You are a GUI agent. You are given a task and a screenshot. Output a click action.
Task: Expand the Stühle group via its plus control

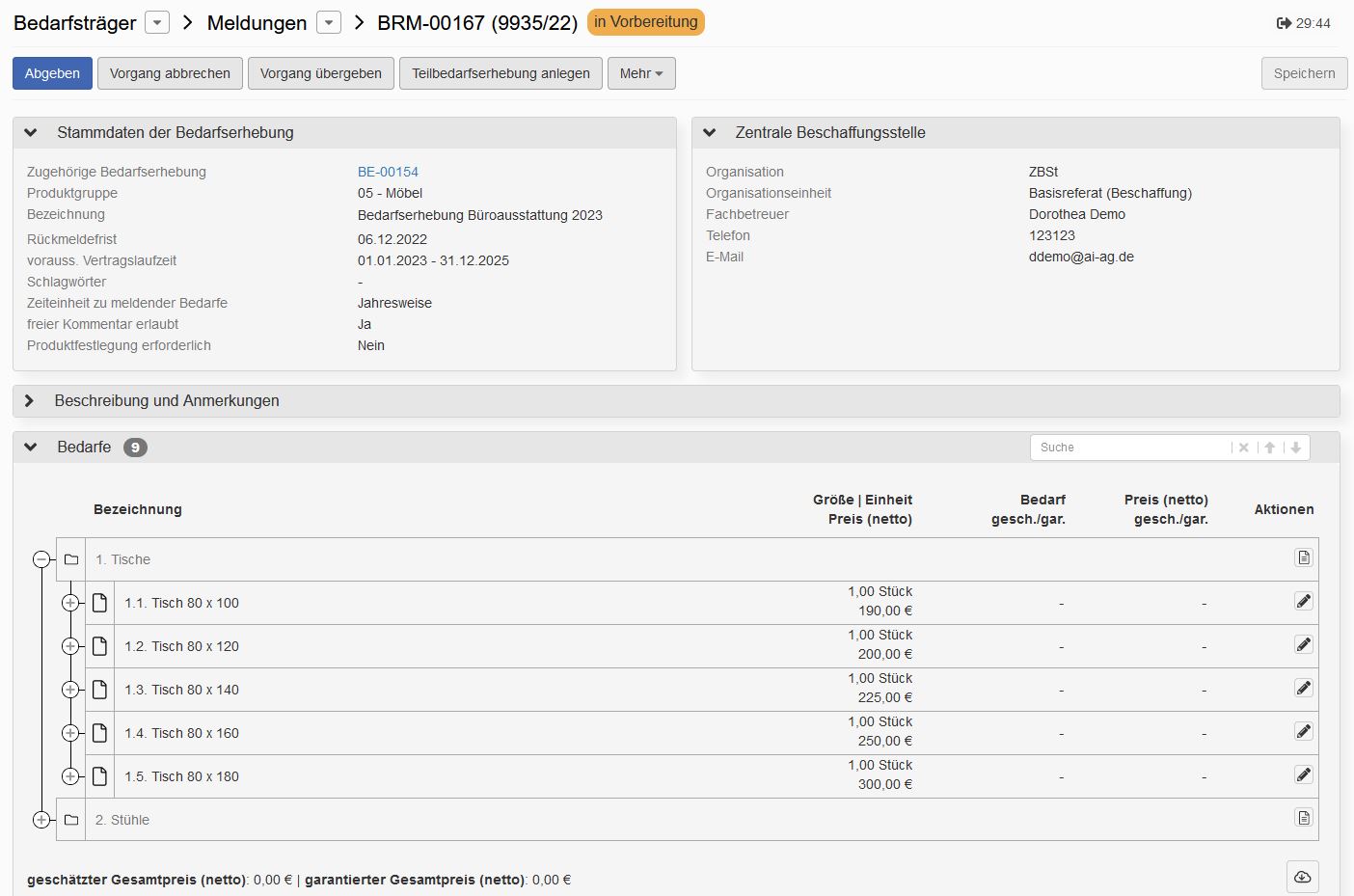pos(41,818)
